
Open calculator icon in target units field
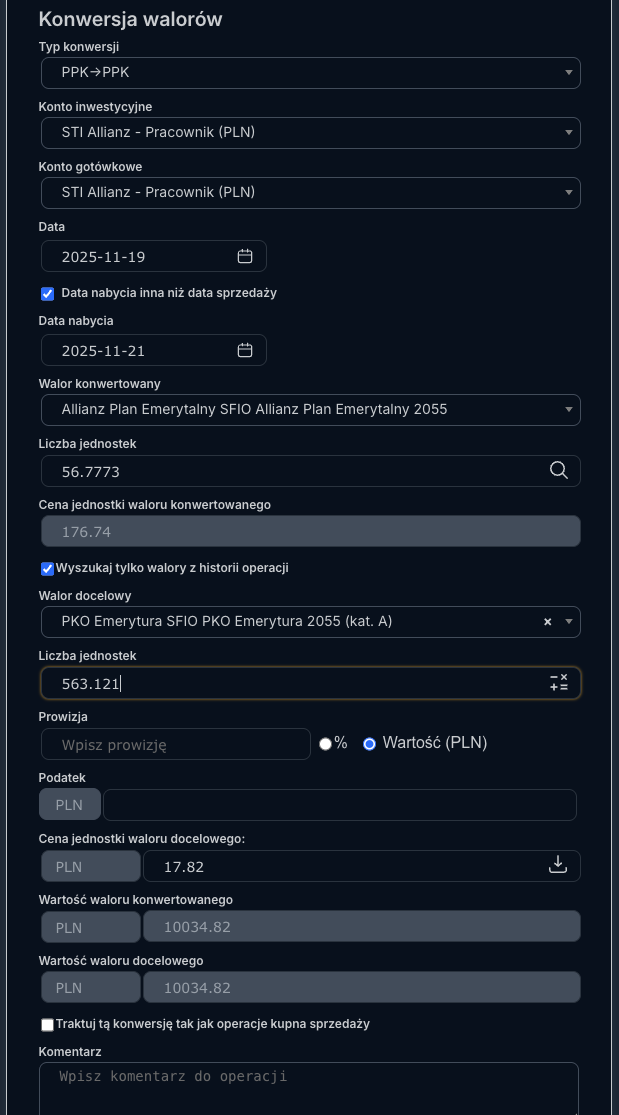[559, 683]
